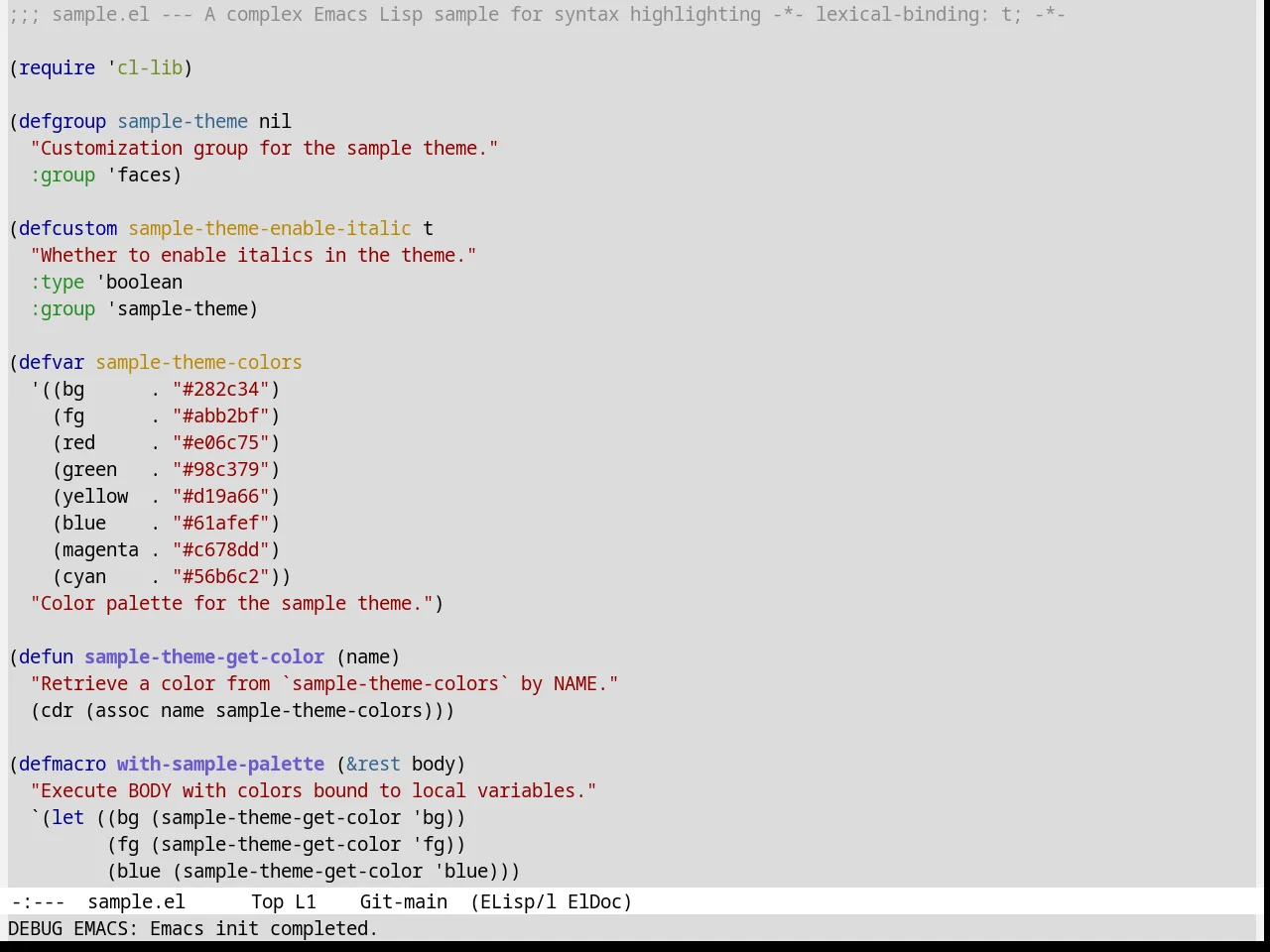This screenshot has width=1270, height=952.
Task: Click the '&rest' keyword
Action: [x=373, y=764]
